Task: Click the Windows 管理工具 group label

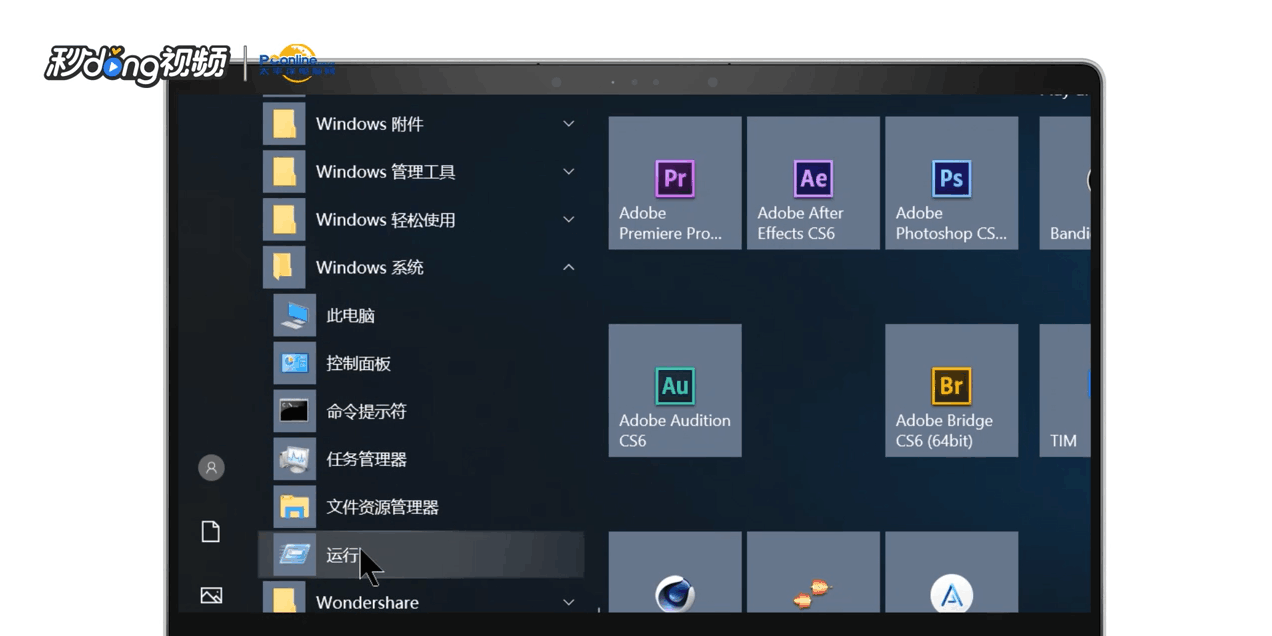Action: pyautogui.click(x=385, y=172)
